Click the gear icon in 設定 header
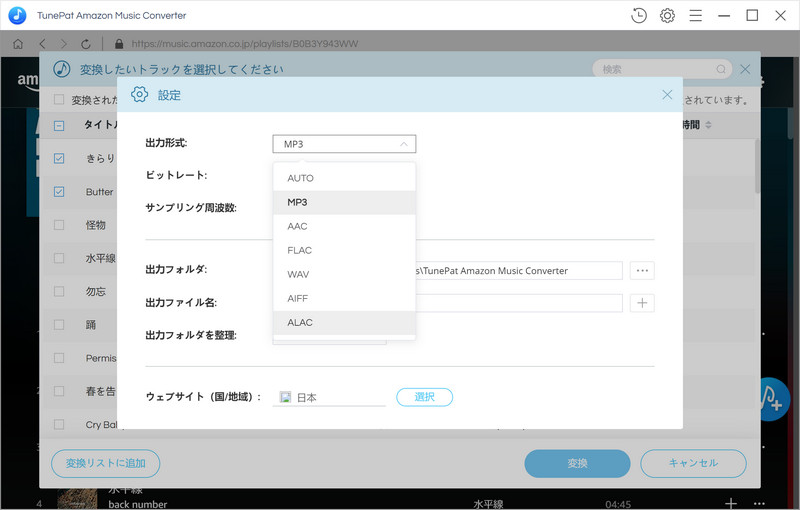Viewport: 800px width, 510px height. pos(139,94)
